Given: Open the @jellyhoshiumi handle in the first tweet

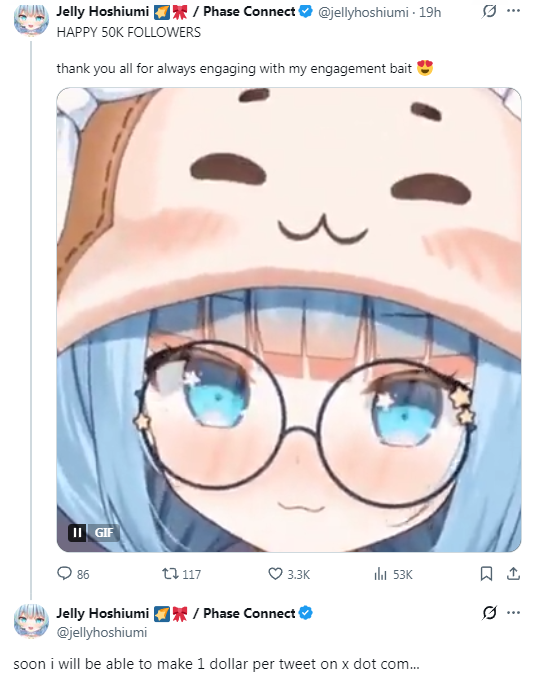Looking at the screenshot, I should (363, 12).
